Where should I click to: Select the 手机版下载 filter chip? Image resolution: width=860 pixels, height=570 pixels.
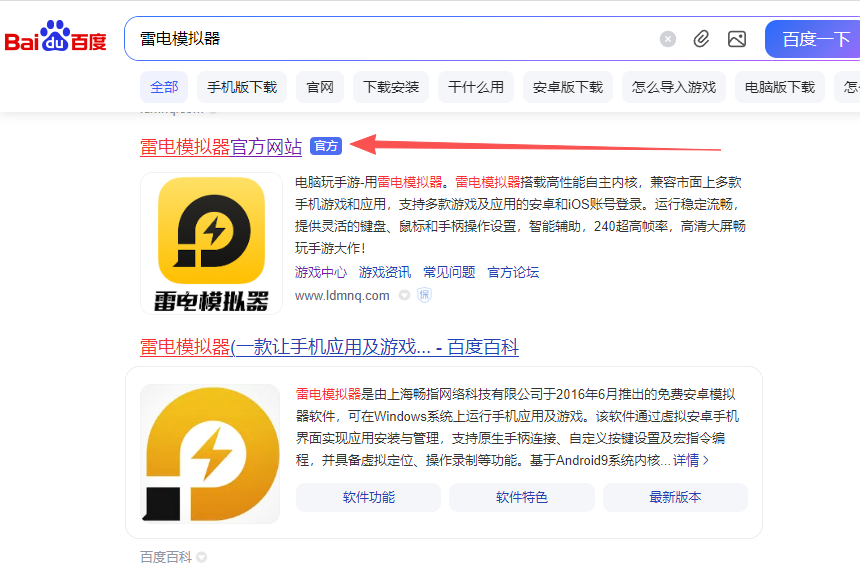click(242, 87)
